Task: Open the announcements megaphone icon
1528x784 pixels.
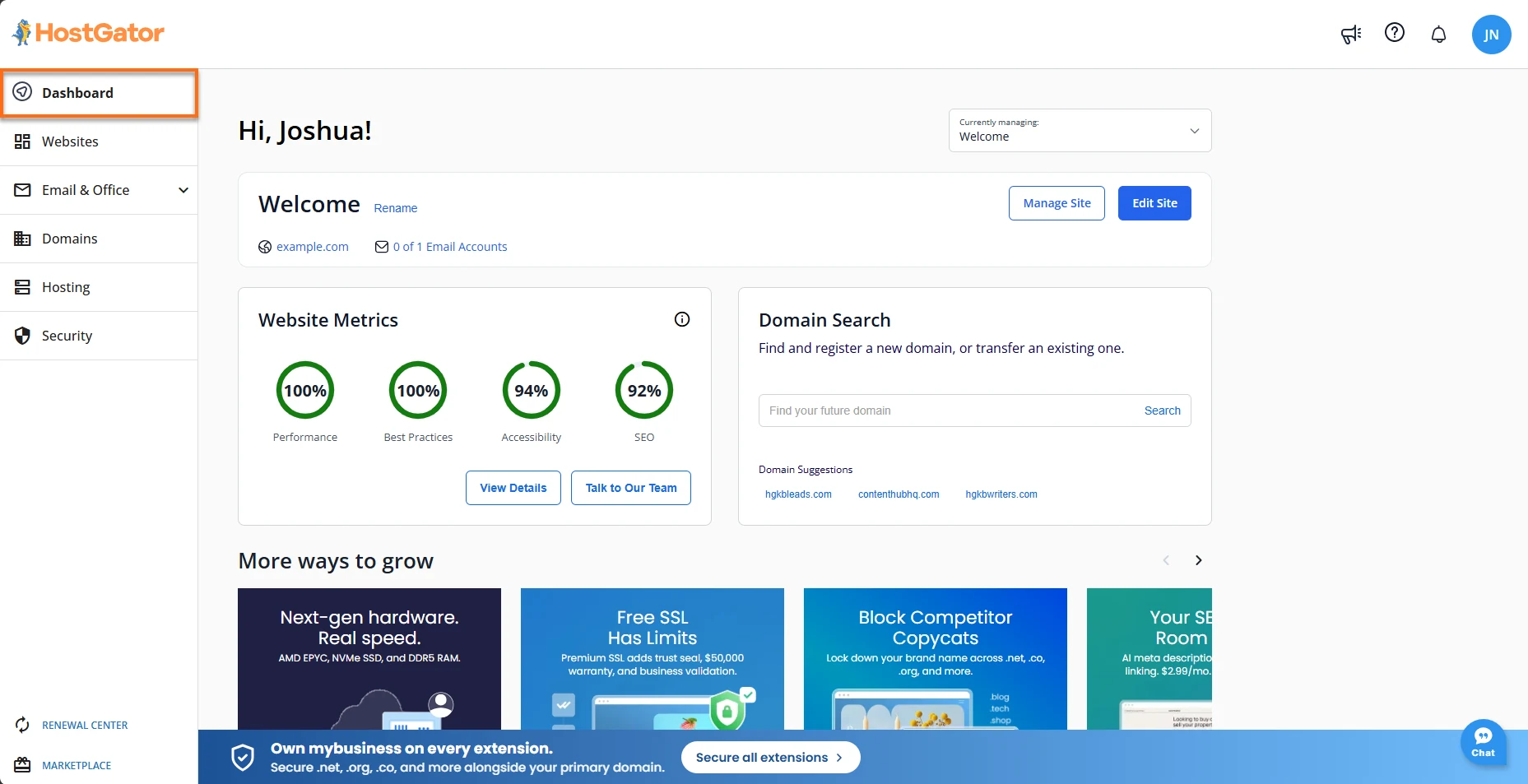Action: pyautogui.click(x=1350, y=35)
